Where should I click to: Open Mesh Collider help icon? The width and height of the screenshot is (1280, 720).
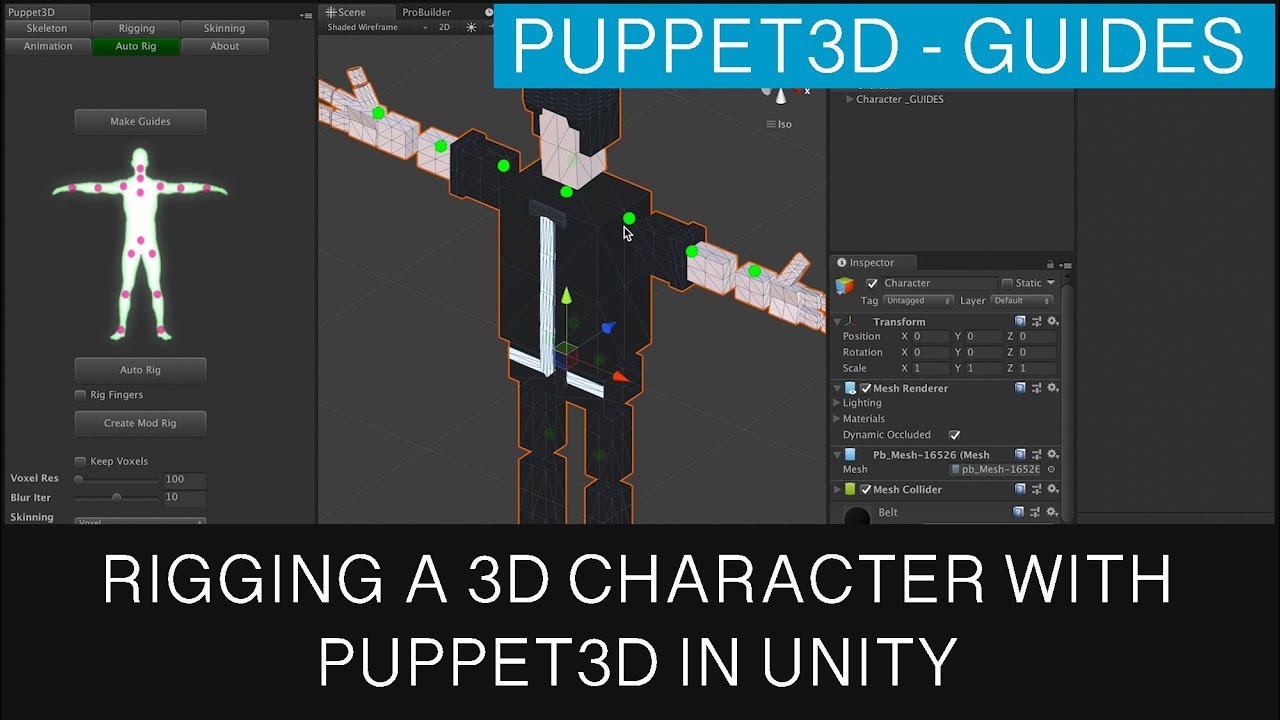[x=1020, y=489]
